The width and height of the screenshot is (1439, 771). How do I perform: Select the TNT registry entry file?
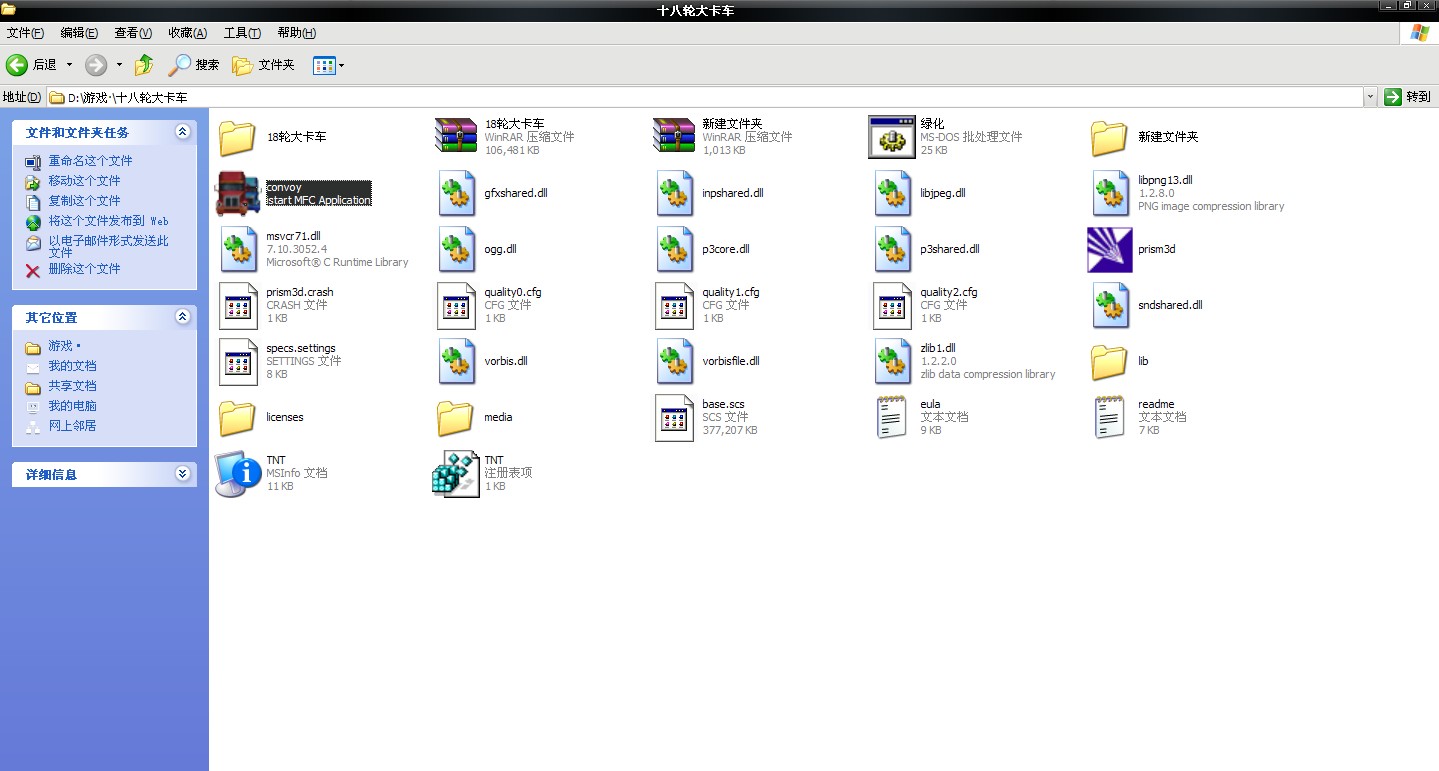456,474
